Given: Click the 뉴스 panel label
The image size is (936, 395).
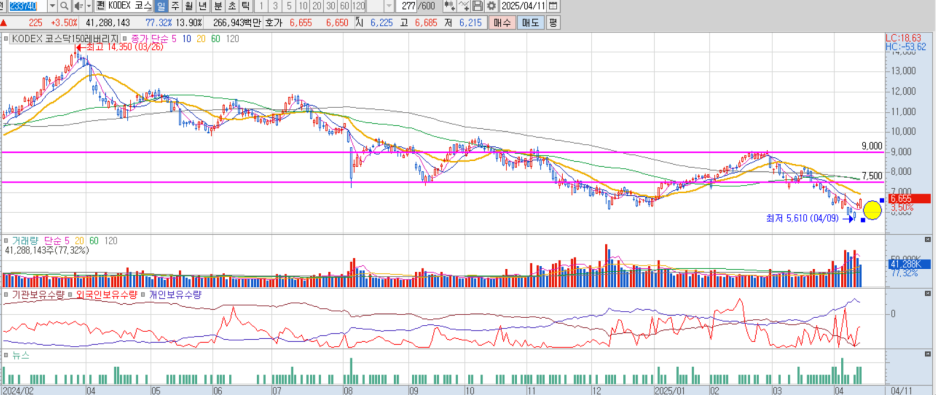Looking at the screenshot, I should coord(20,355).
